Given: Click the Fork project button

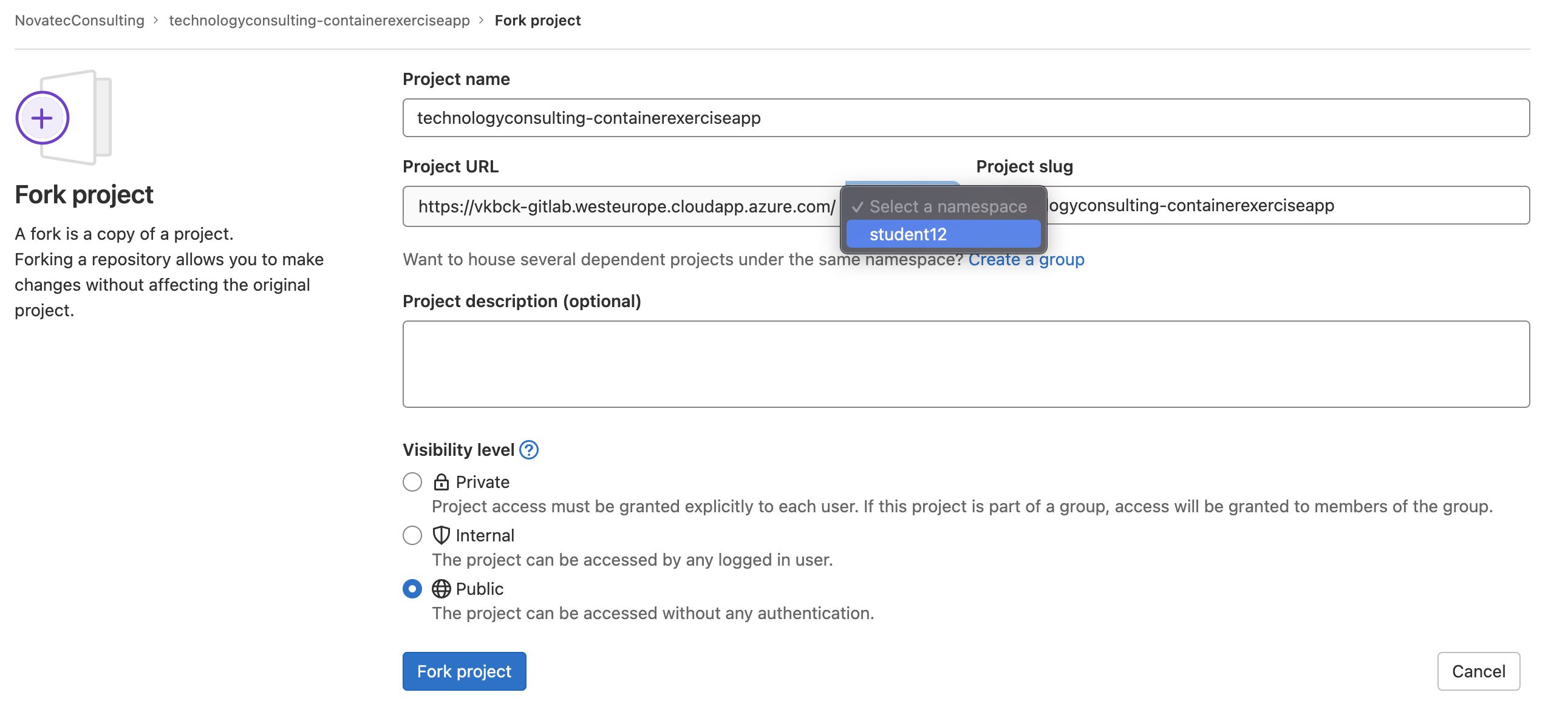Looking at the screenshot, I should pyautogui.click(x=464, y=671).
